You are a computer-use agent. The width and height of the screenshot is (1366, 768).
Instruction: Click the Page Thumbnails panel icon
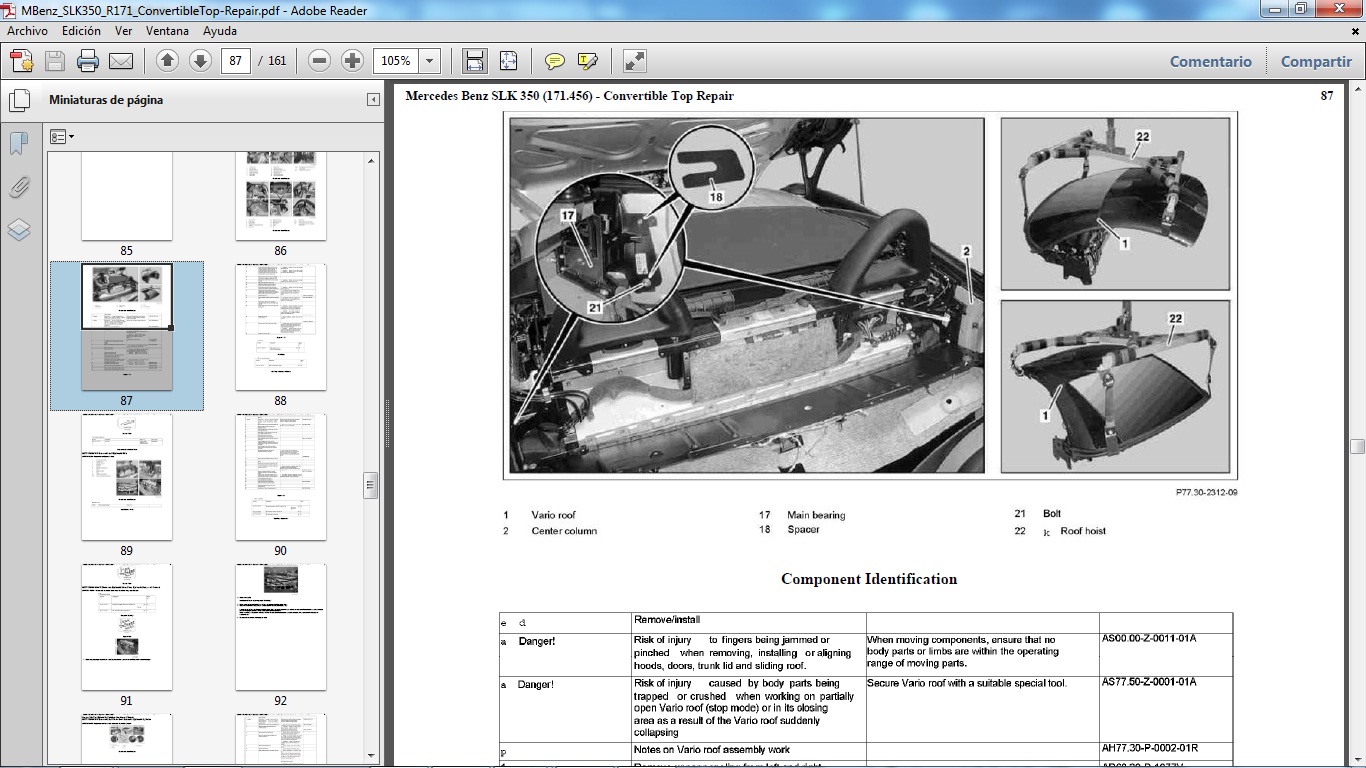tap(19, 100)
